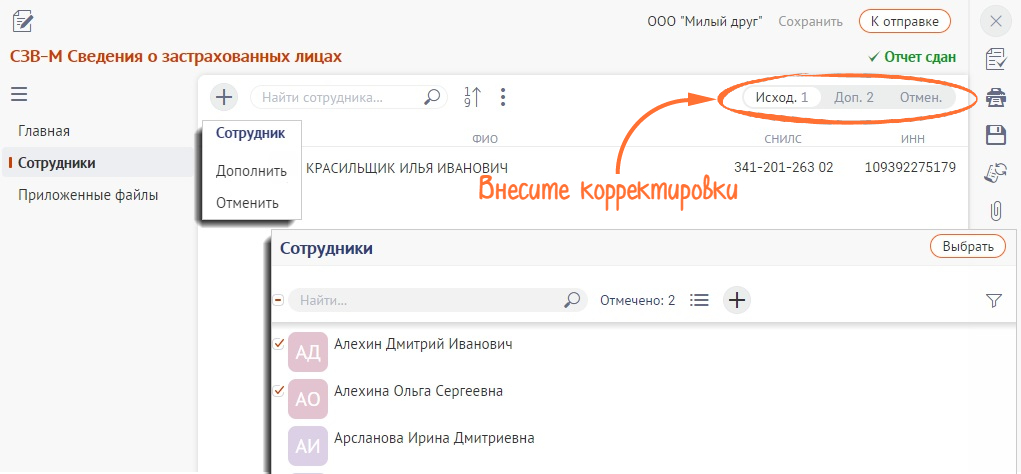Click the list view icon near Отмечено
This screenshot has height=474, width=1021.
click(699, 300)
